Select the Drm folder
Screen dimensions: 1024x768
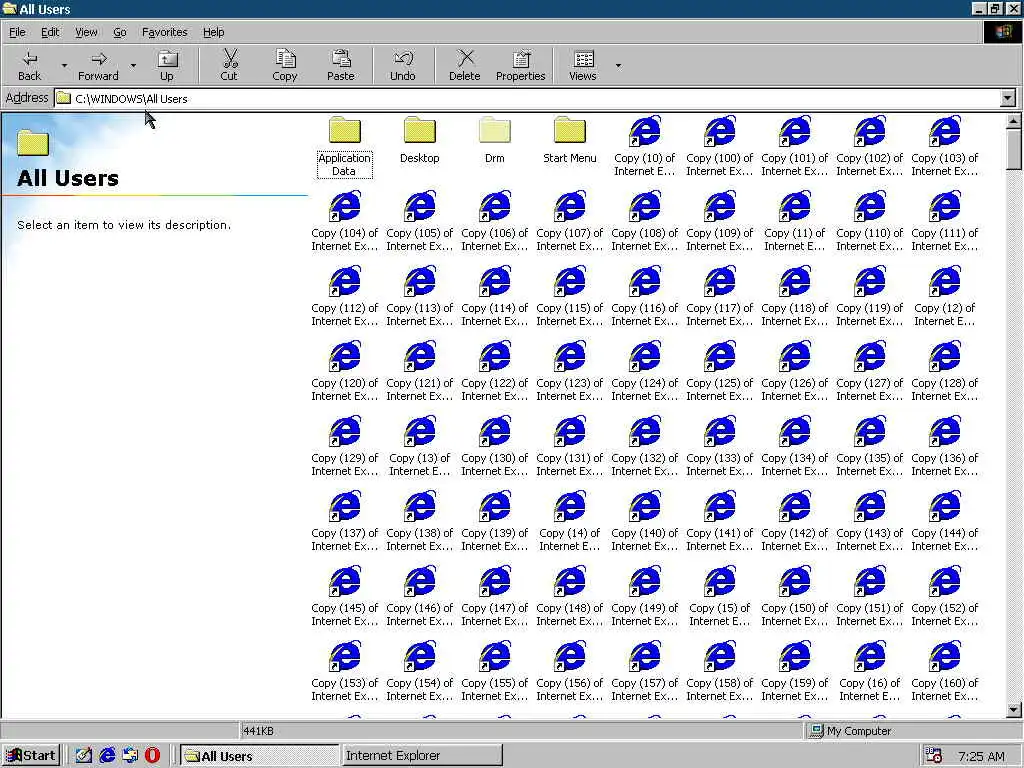pyautogui.click(x=494, y=140)
